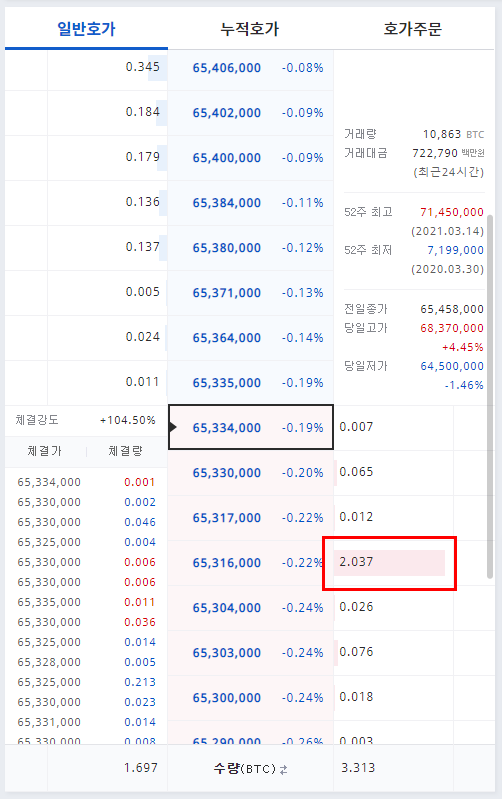Click the 0.345 ask quantity bar

click(x=157, y=68)
